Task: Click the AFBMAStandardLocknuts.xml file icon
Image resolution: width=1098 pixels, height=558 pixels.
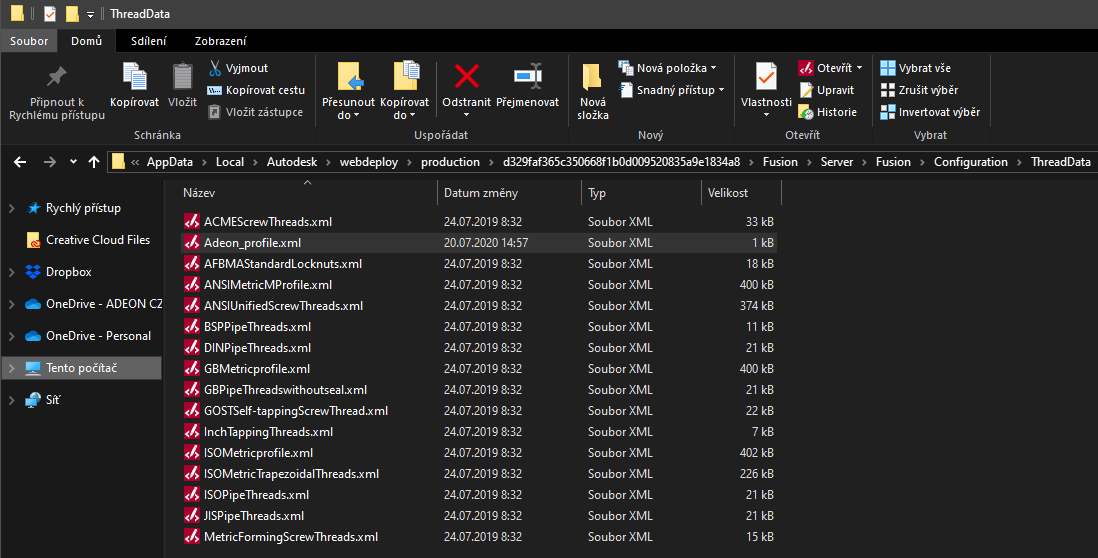Action: click(192, 263)
